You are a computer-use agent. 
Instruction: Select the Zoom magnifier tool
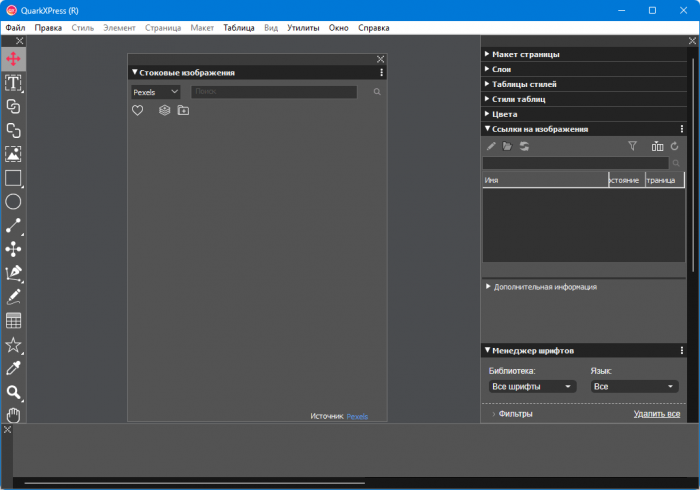tap(14, 393)
